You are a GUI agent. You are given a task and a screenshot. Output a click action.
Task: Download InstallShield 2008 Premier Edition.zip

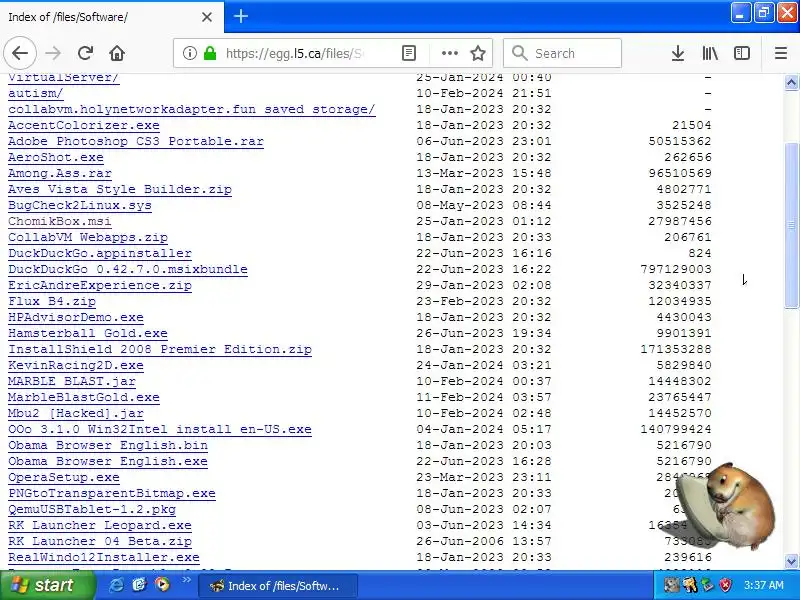point(160,349)
